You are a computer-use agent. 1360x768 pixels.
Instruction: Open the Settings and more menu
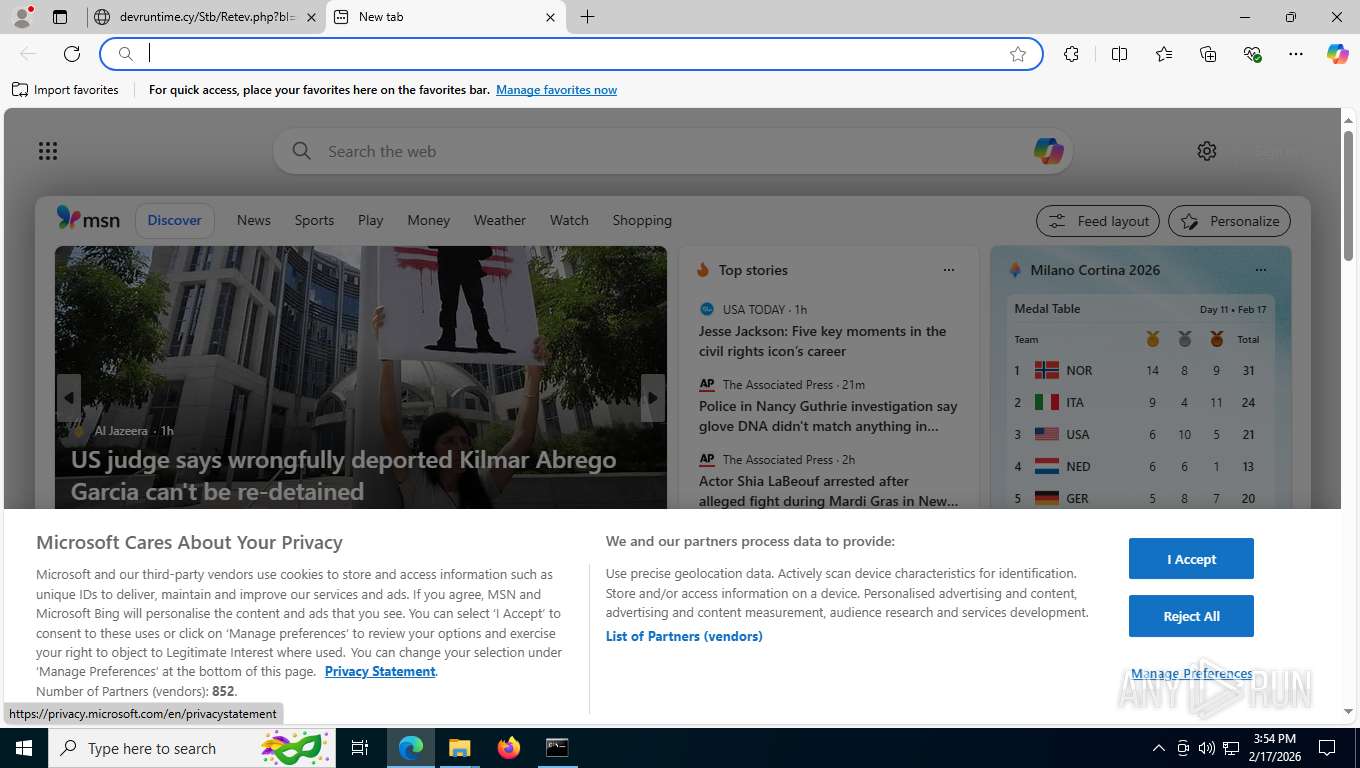tap(1296, 54)
